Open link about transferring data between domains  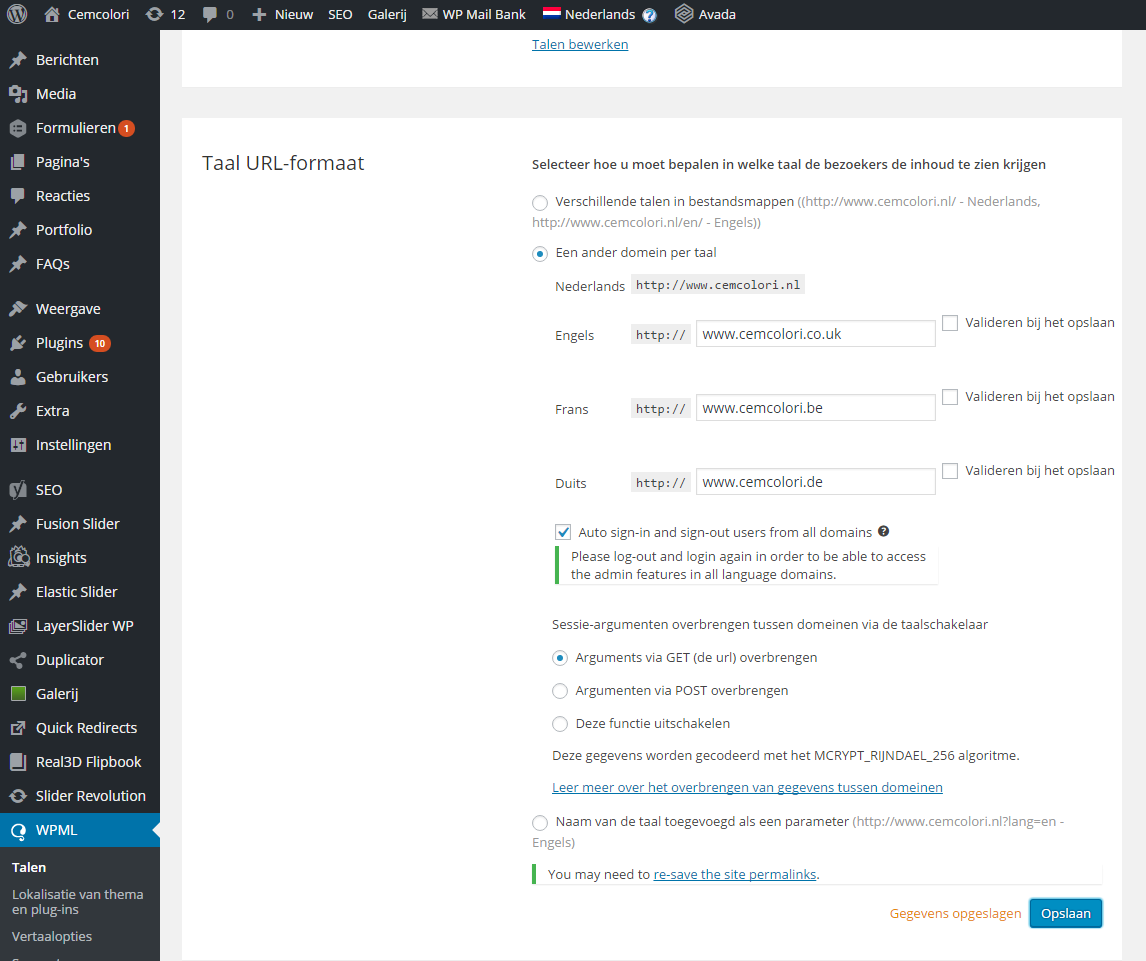point(747,788)
